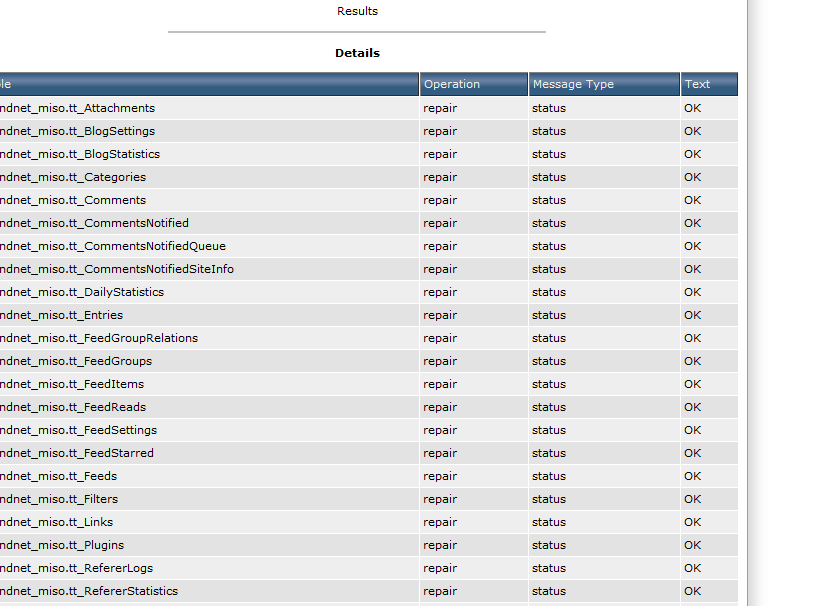Click "OK" in the tt_FeedReads row
Screen dimensions: 823x606
pos(692,408)
